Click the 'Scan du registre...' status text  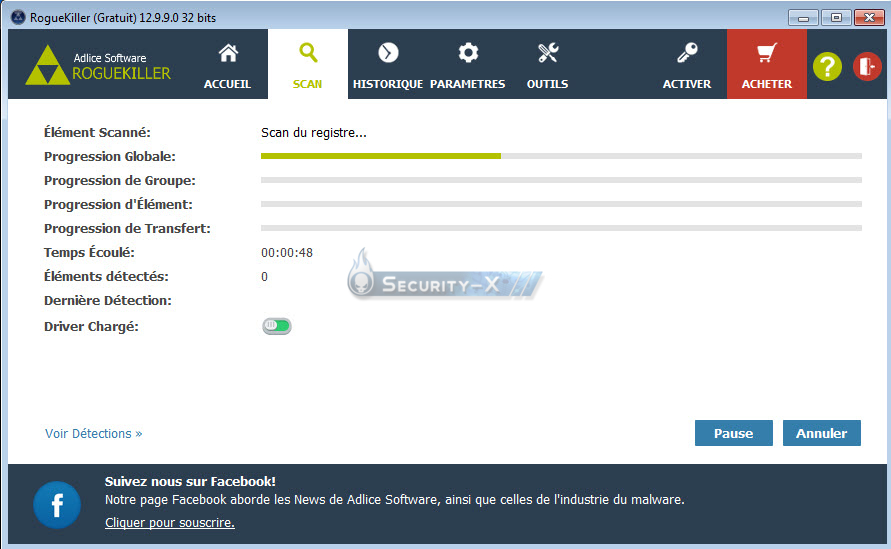(x=314, y=133)
